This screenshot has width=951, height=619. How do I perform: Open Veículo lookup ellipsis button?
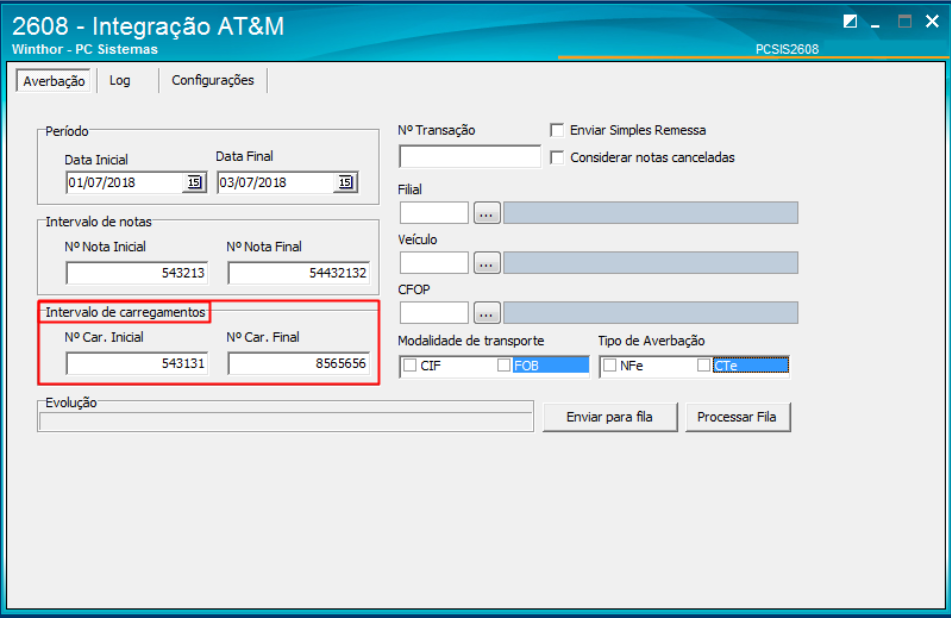(x=486, y=263)
